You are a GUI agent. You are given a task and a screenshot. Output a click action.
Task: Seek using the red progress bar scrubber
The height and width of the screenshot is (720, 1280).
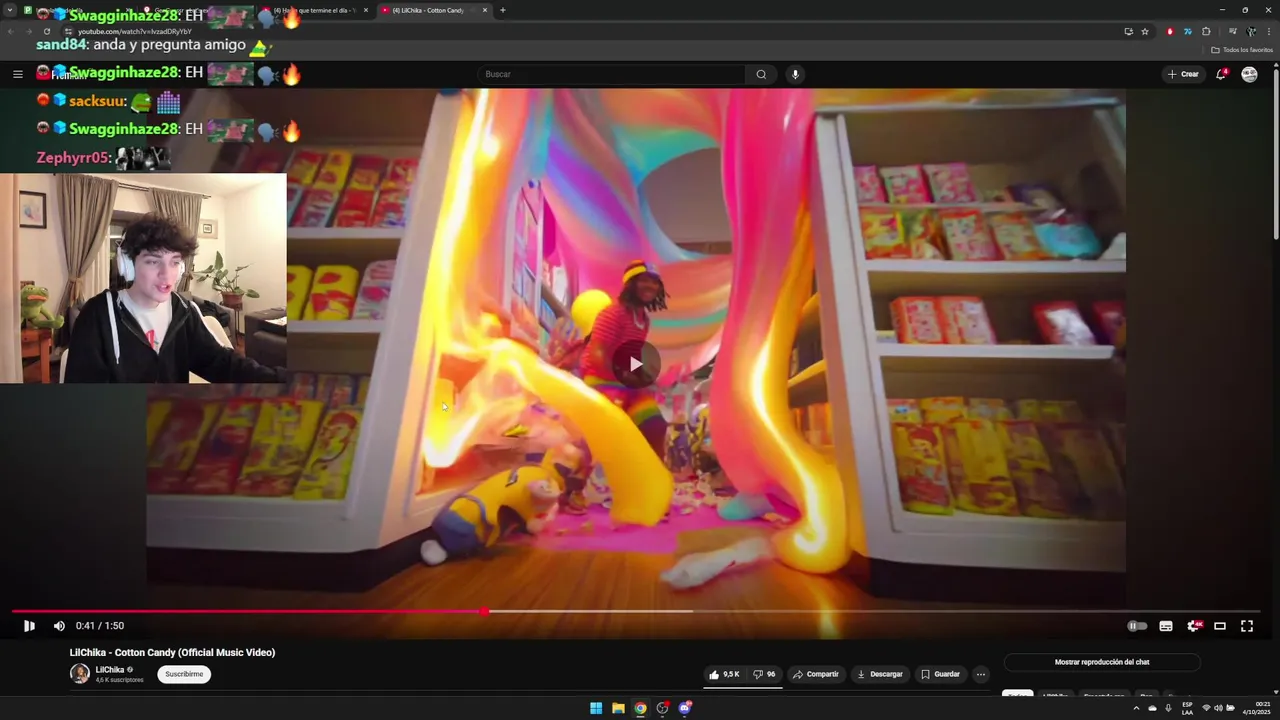click(x=484, y=611)
